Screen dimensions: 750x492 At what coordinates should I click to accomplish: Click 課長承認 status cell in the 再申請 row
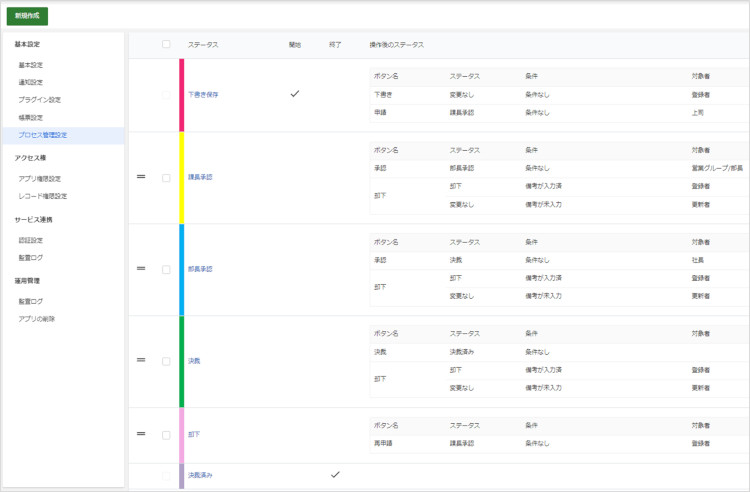[462, 443]
